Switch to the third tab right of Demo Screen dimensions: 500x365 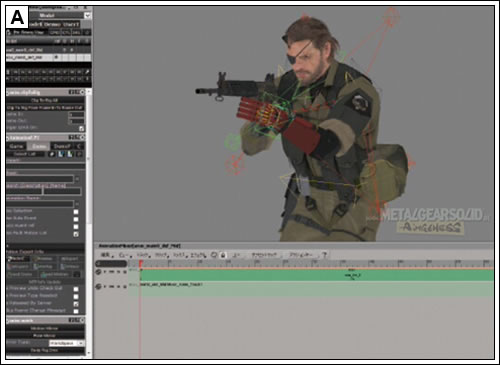62,146
